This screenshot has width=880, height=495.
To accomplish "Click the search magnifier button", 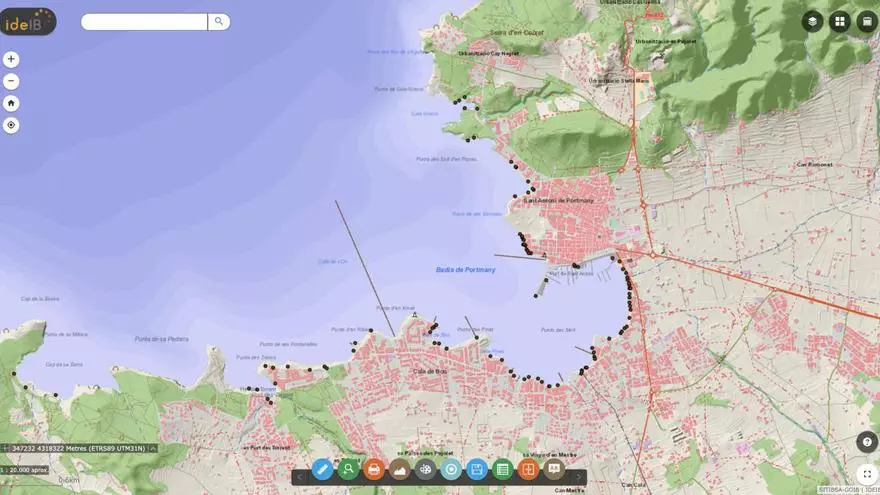I will click(219, 21).
